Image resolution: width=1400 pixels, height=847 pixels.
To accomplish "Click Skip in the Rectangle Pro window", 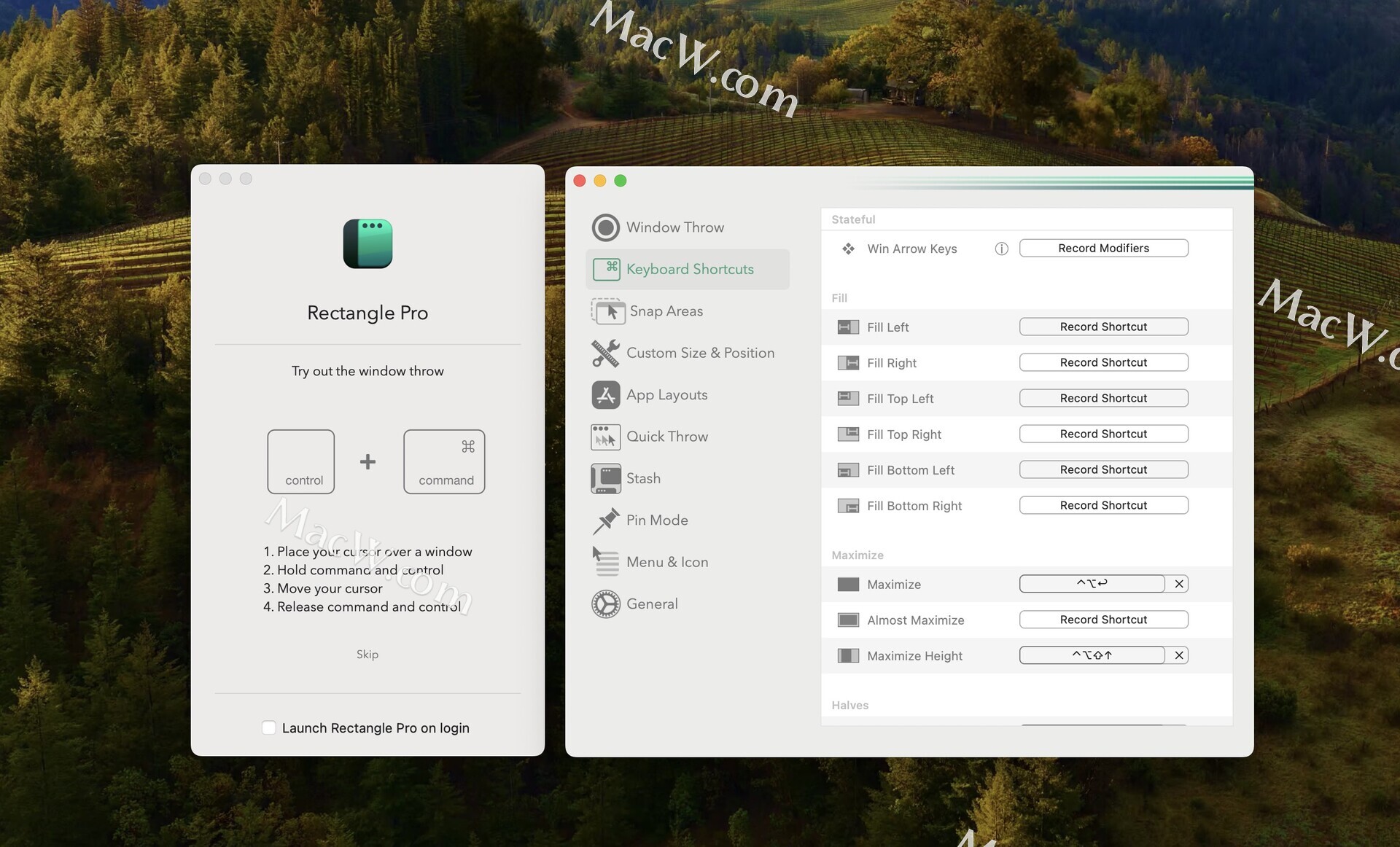I will [x=367, y=655].
